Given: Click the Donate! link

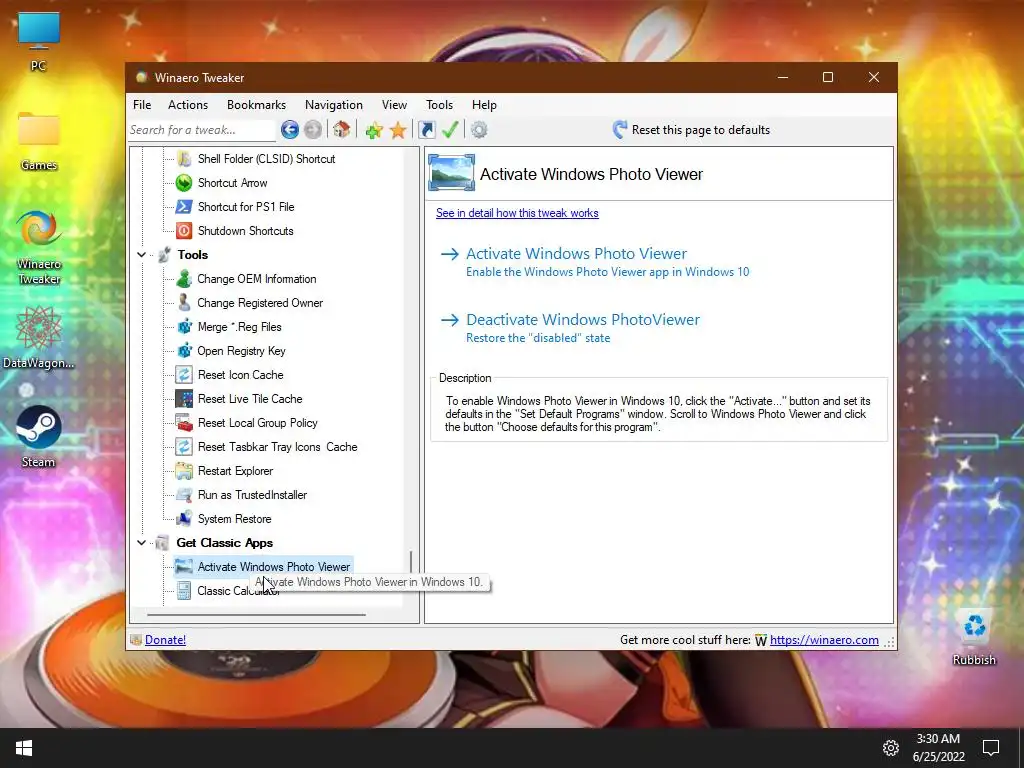Looking at the screenshot, I should (165, 640).
